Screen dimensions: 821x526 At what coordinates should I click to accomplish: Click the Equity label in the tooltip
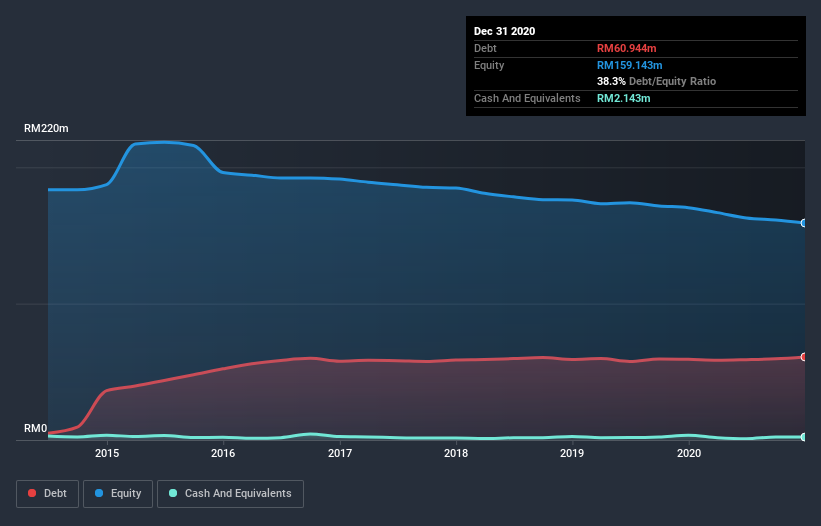(x=489, y=65)
